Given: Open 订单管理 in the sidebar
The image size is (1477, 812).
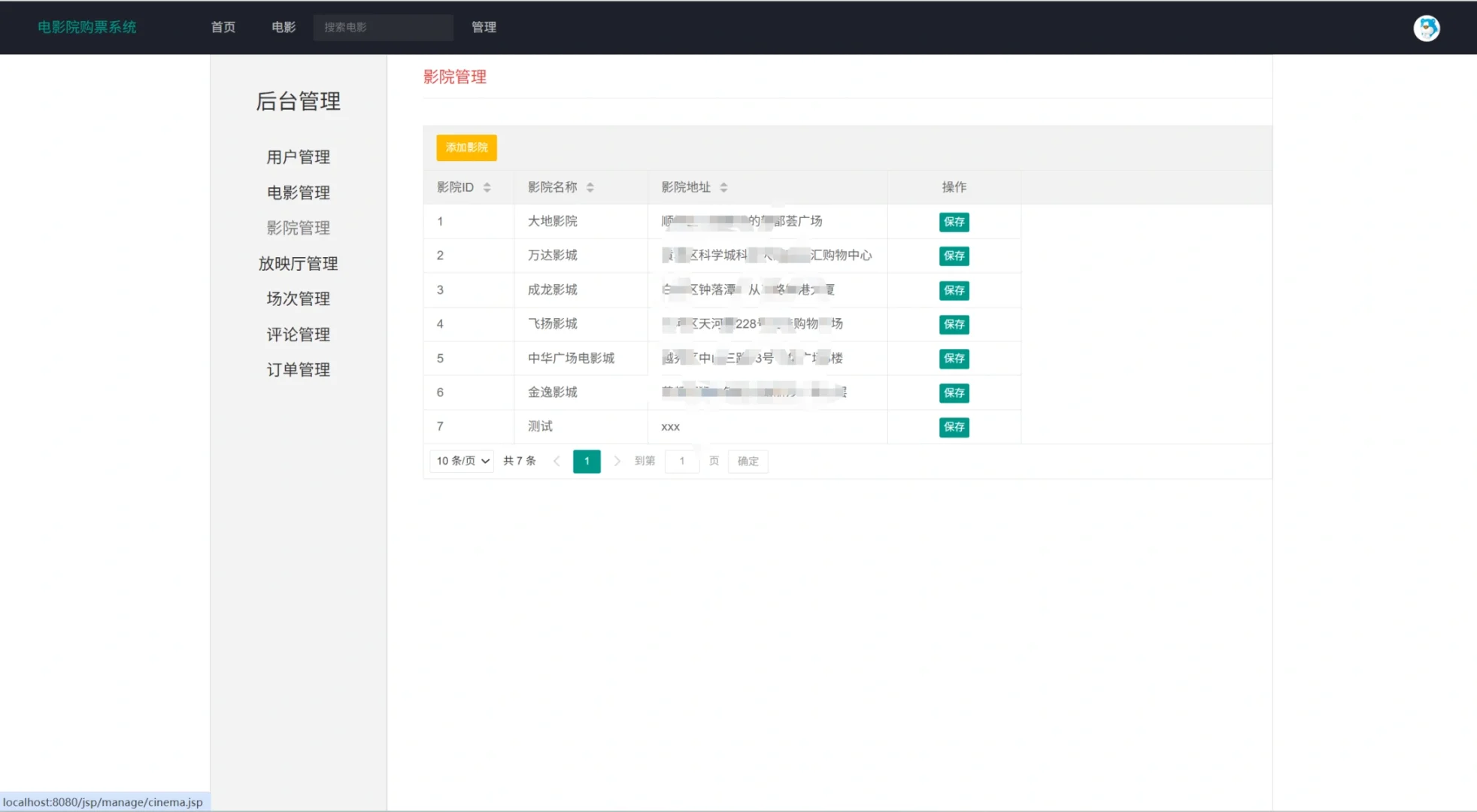Looking at the screenshot, I should point(298,369).
